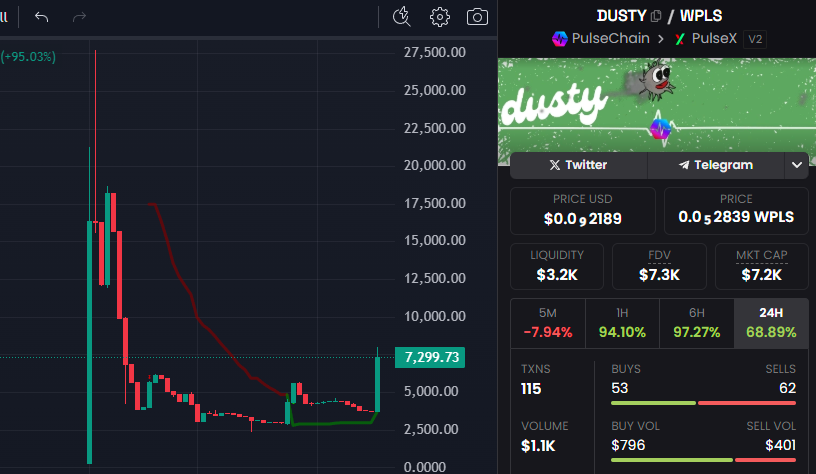Open the Telegram link
The width and height of the screenshot is (816, 474).
tap(716, 165)
